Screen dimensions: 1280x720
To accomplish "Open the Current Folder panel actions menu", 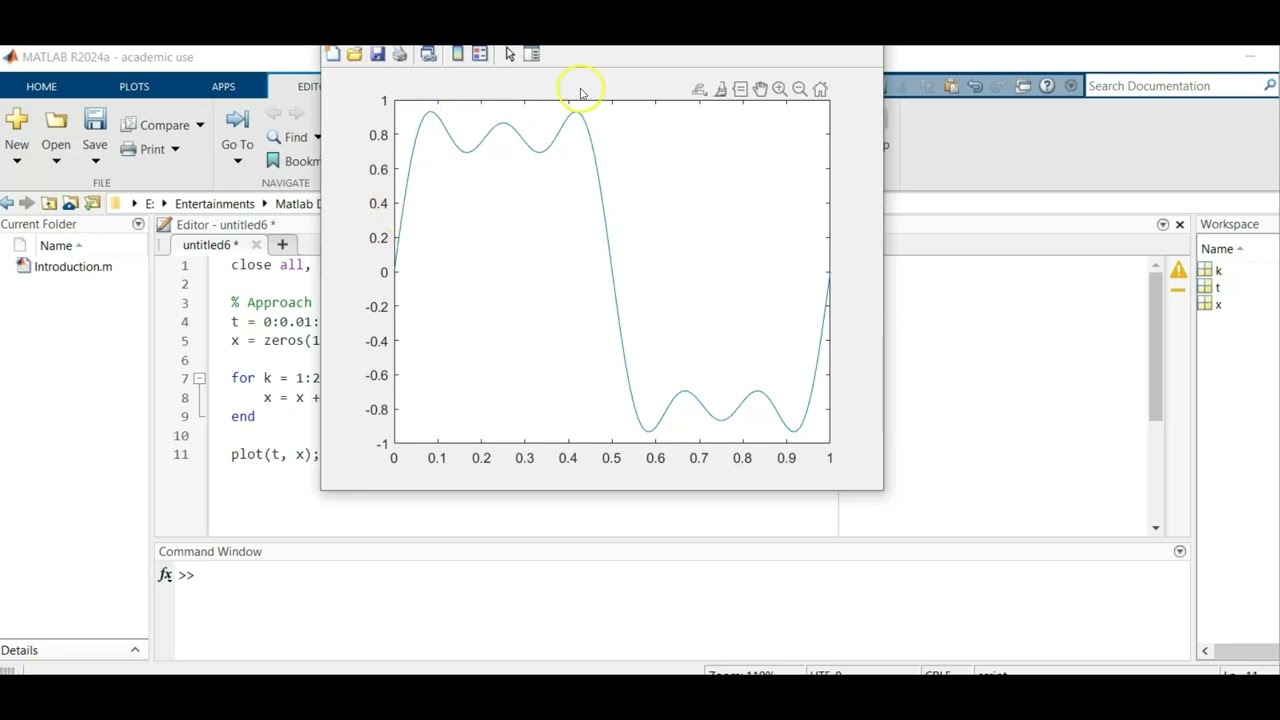I will pyautogui.click(x=138, y=224).
